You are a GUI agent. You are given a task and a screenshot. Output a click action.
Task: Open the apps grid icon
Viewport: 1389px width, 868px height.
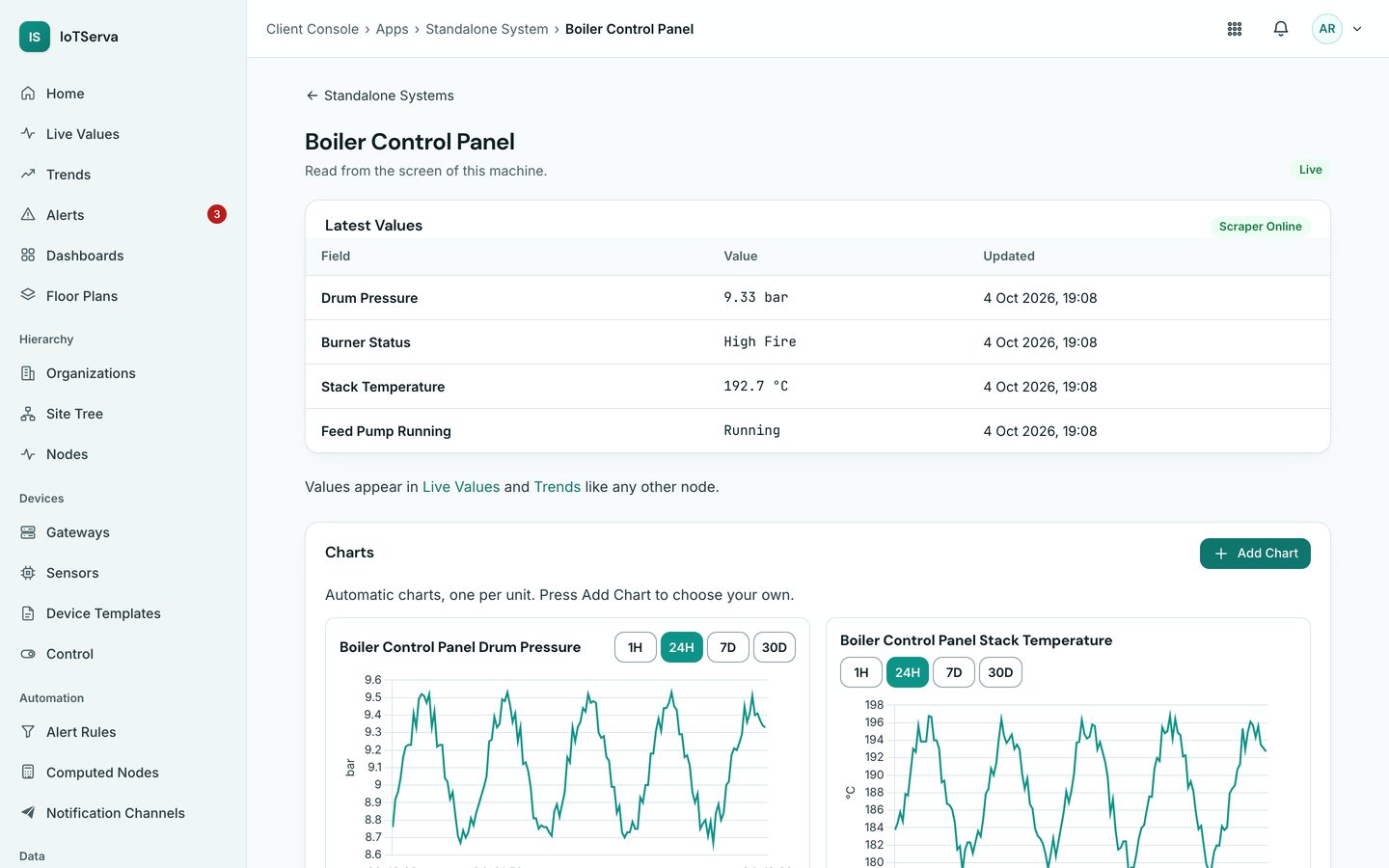[x=1235, y=29]
